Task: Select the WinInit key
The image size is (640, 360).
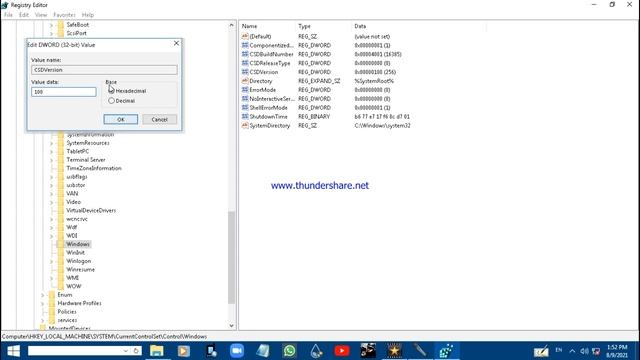Action: point(76,253)
